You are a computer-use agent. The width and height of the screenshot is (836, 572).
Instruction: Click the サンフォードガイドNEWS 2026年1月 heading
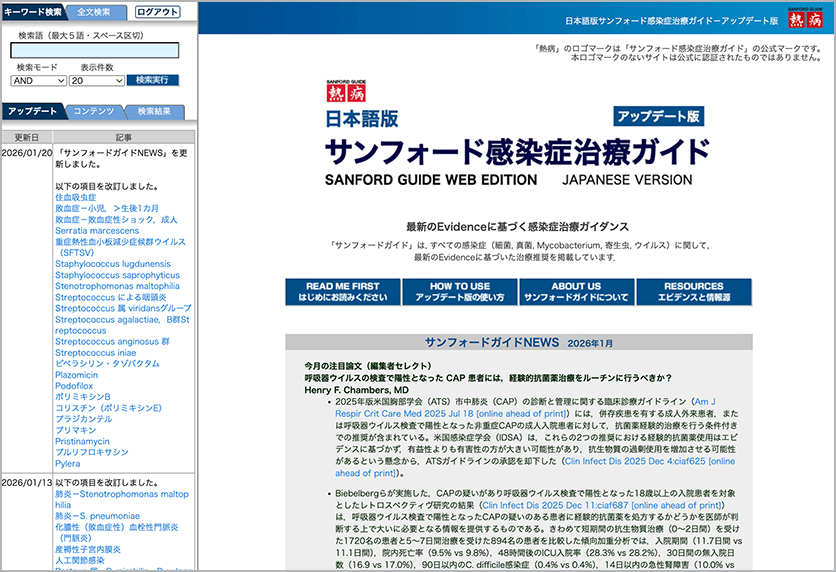(x=519, y=342)
